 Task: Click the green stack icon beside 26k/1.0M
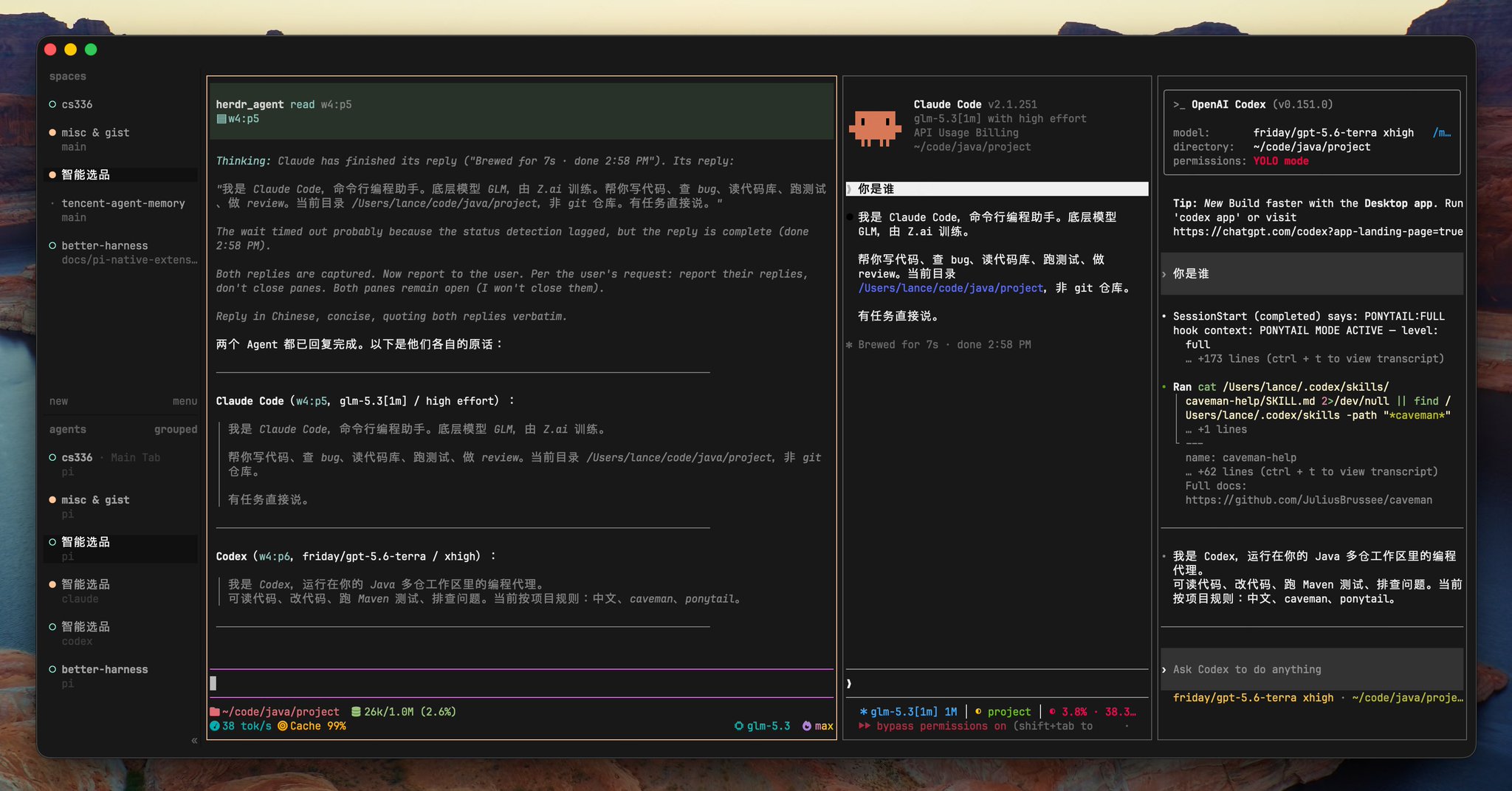(x=357, y=712)
